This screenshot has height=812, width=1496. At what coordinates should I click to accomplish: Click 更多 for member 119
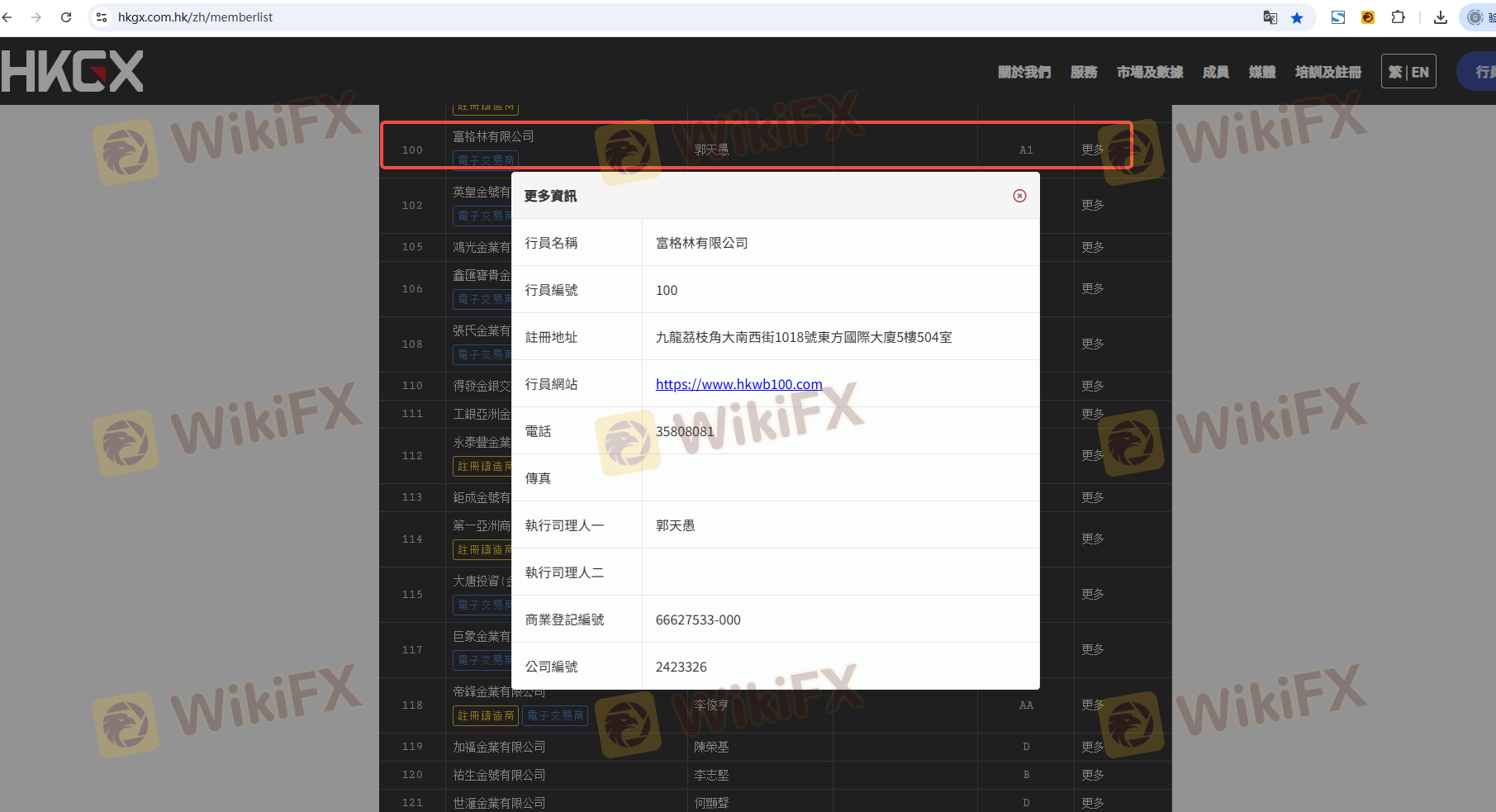(x=1092, y=747)
